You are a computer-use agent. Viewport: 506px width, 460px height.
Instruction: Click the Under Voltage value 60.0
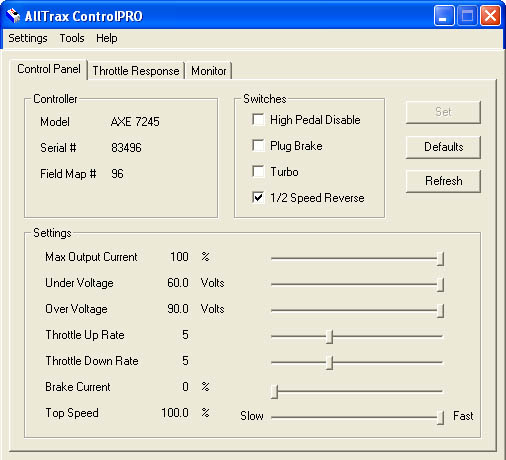click(178, 283)
